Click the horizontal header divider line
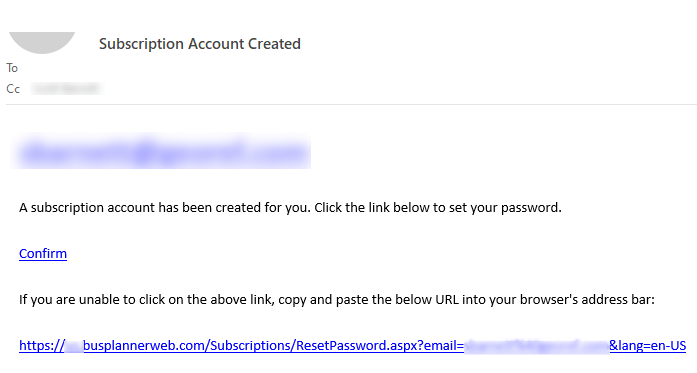The image size is (697, 373). click(x=351, y=104)
